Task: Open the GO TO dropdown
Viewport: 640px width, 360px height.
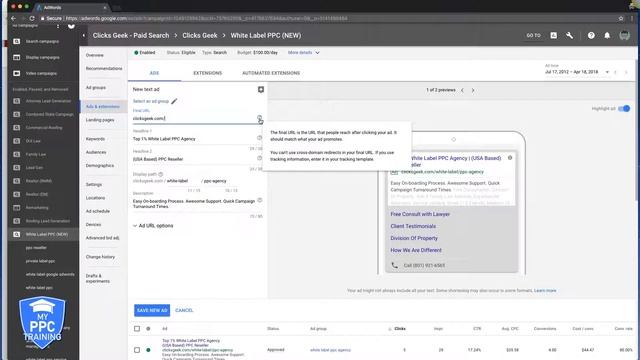Action: tap(533, 36)
